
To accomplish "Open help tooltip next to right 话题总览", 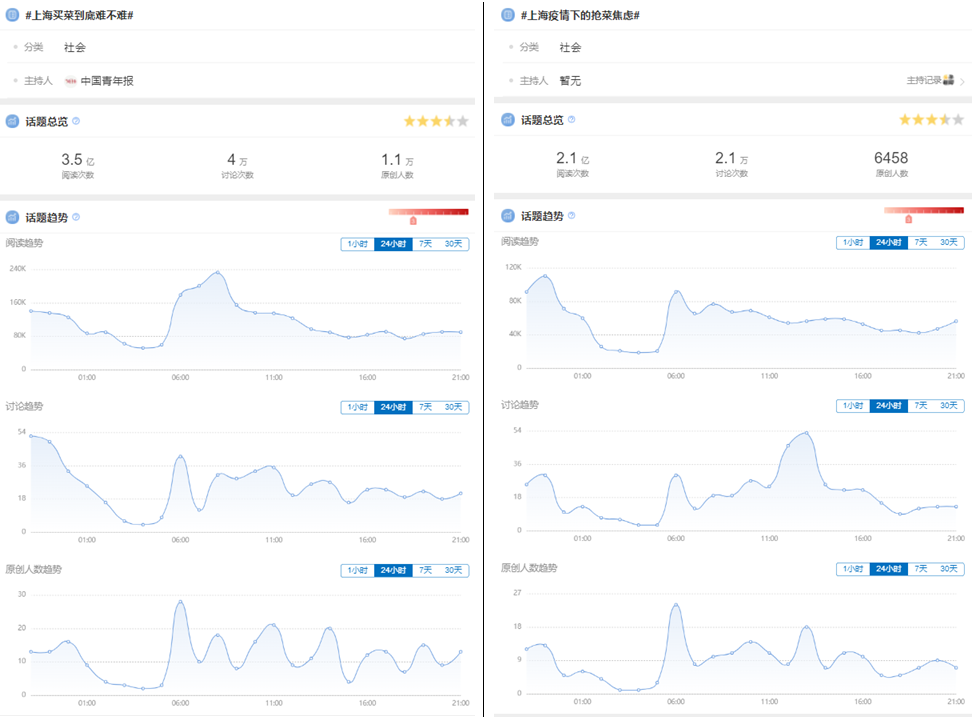I will [571, 119].
